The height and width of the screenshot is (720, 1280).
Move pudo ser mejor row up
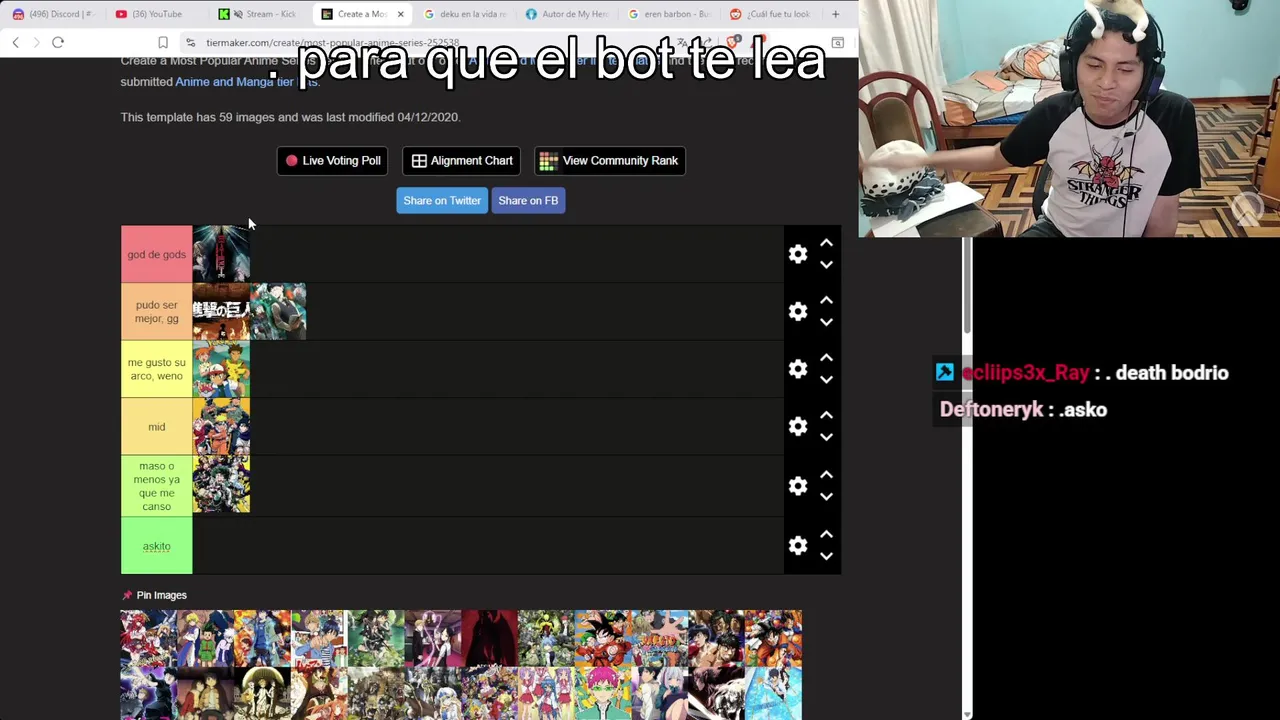[826, 300]
